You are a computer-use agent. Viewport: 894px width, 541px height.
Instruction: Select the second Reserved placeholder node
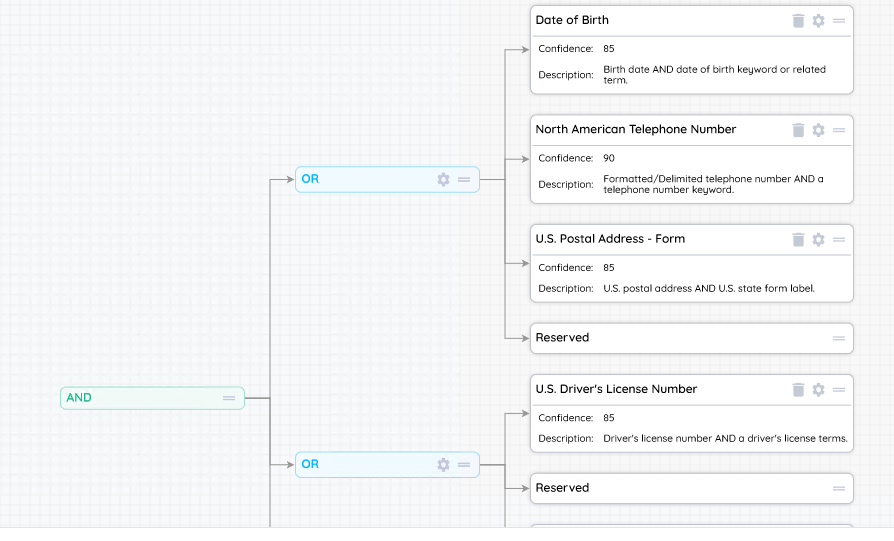[x=562, y=488]
